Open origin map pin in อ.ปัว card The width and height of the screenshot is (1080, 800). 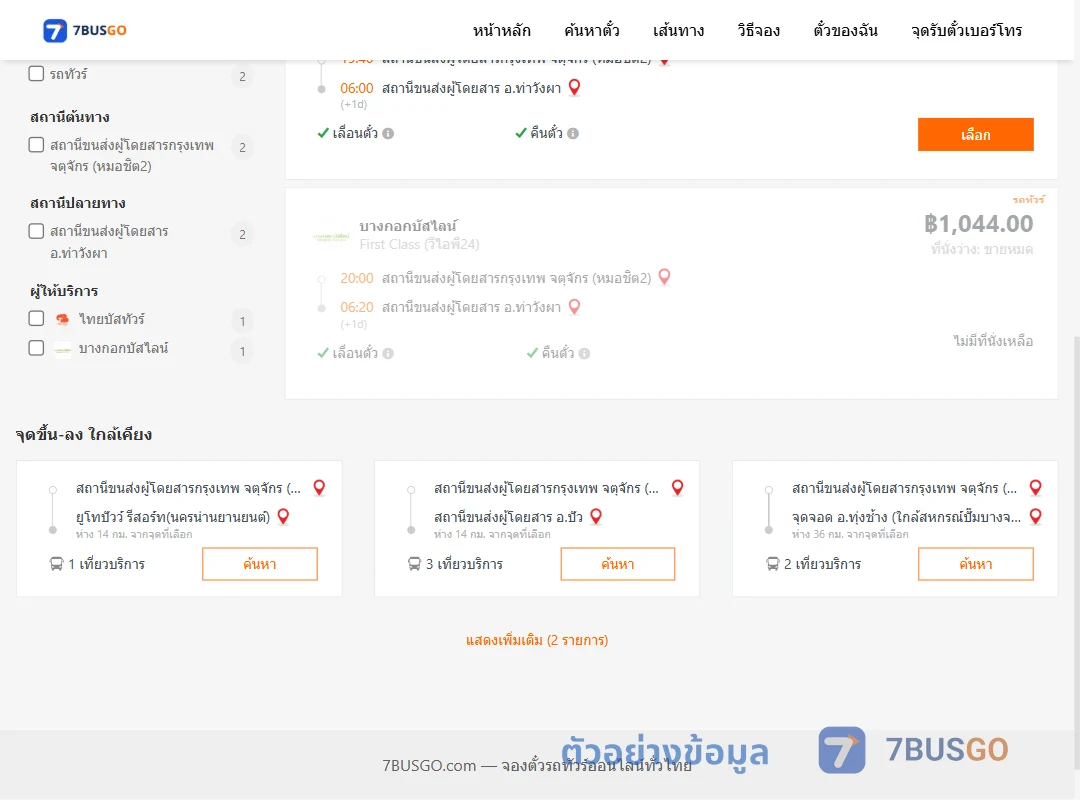(x=677, y=488)
